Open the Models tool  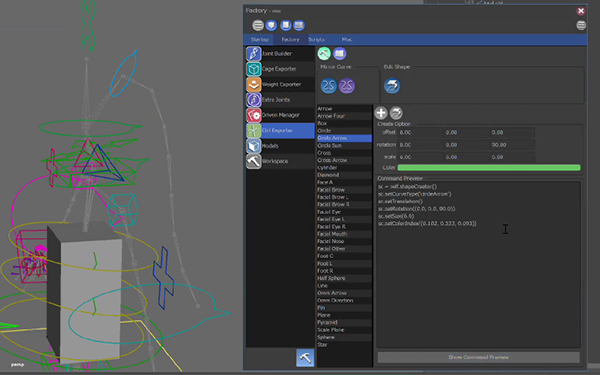click(280, 146)
